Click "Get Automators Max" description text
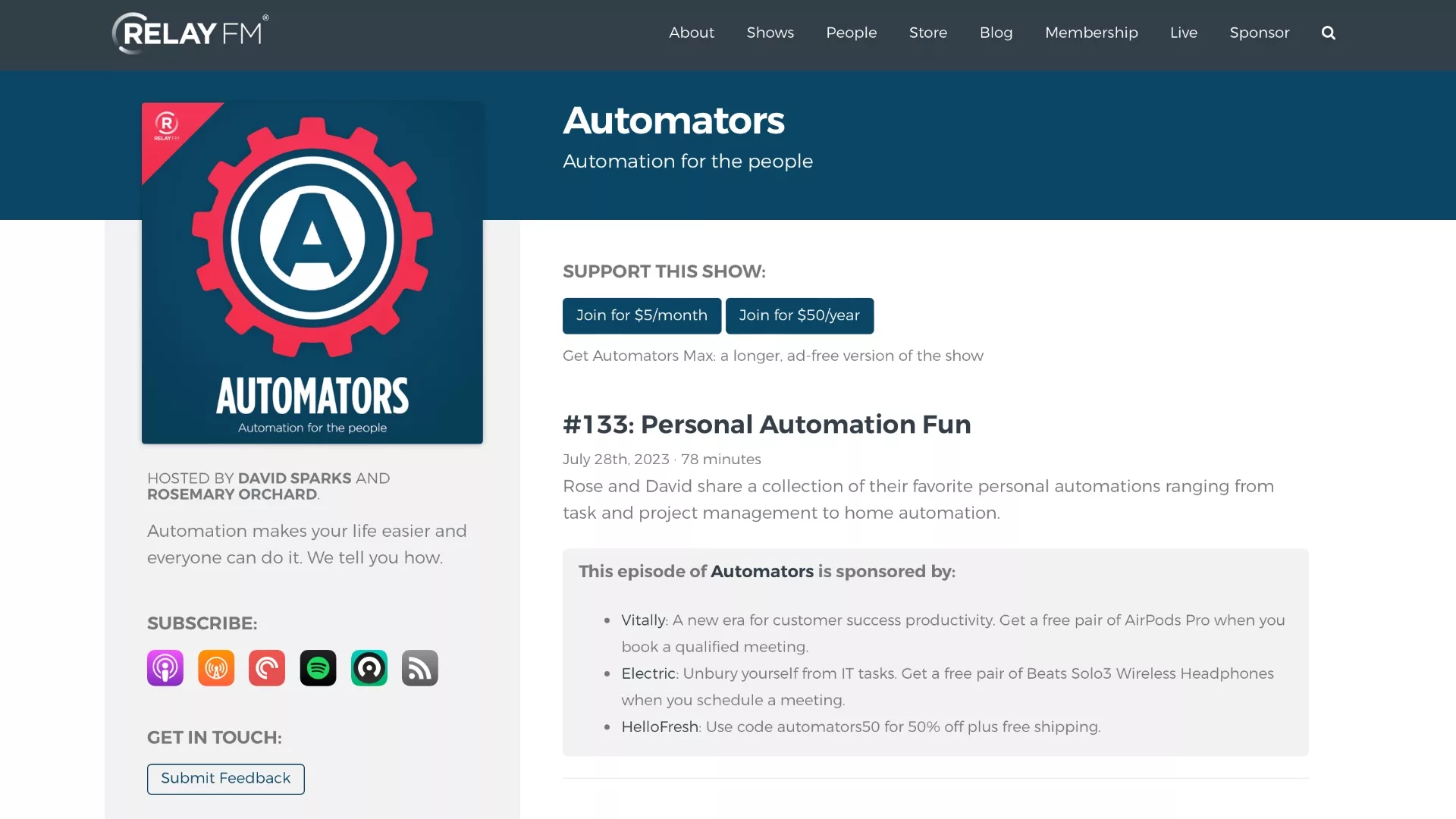Viewport: 1456px width, 819px height. [x=773, y=356]
